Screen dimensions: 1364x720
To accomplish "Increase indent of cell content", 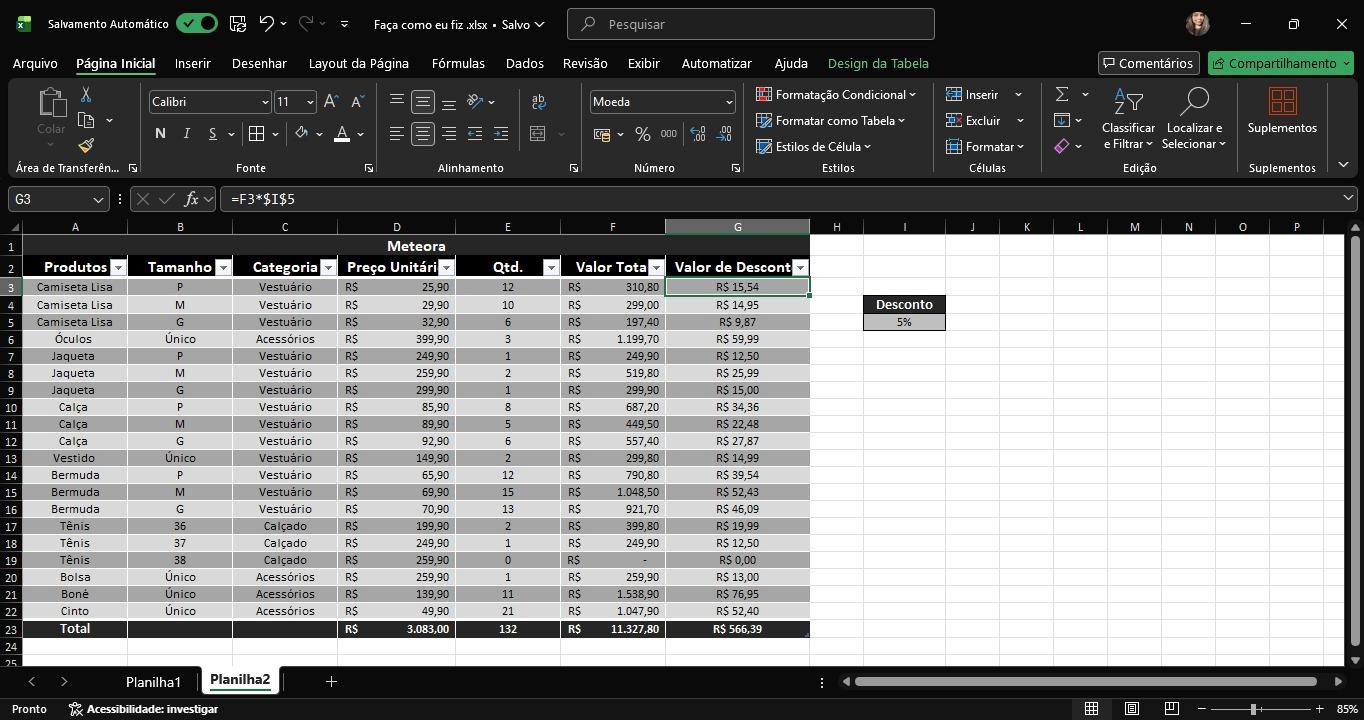I will tap(501, 134).
